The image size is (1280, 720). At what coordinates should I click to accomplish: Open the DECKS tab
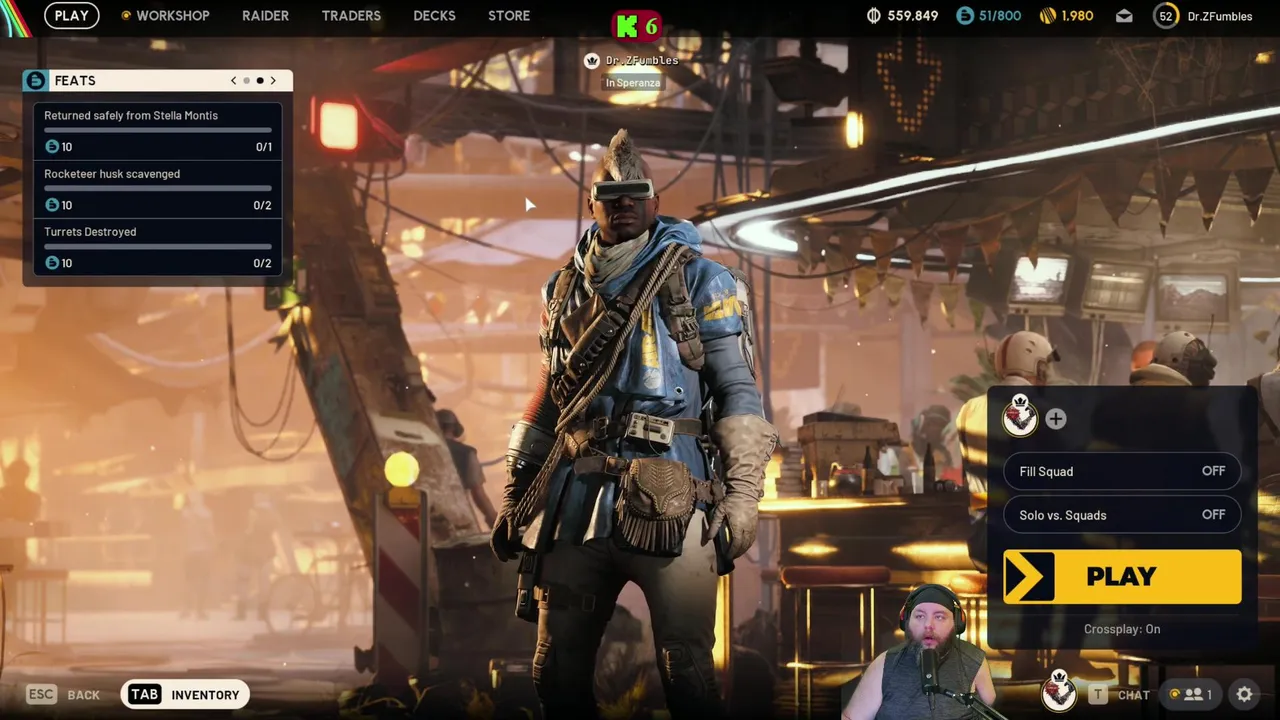434,15
